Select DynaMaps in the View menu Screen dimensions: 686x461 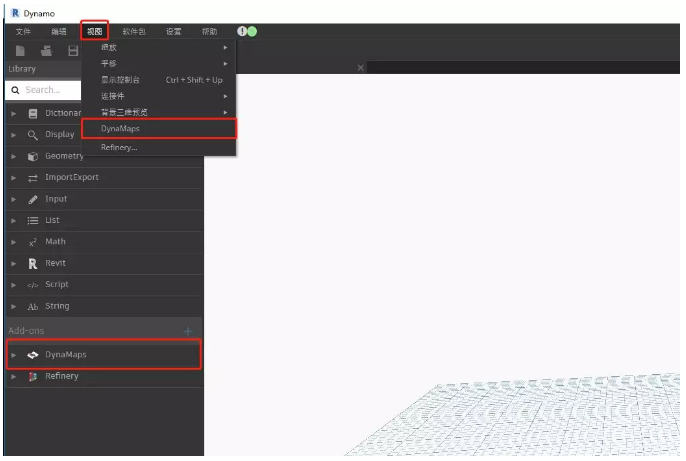pos(159,129)
